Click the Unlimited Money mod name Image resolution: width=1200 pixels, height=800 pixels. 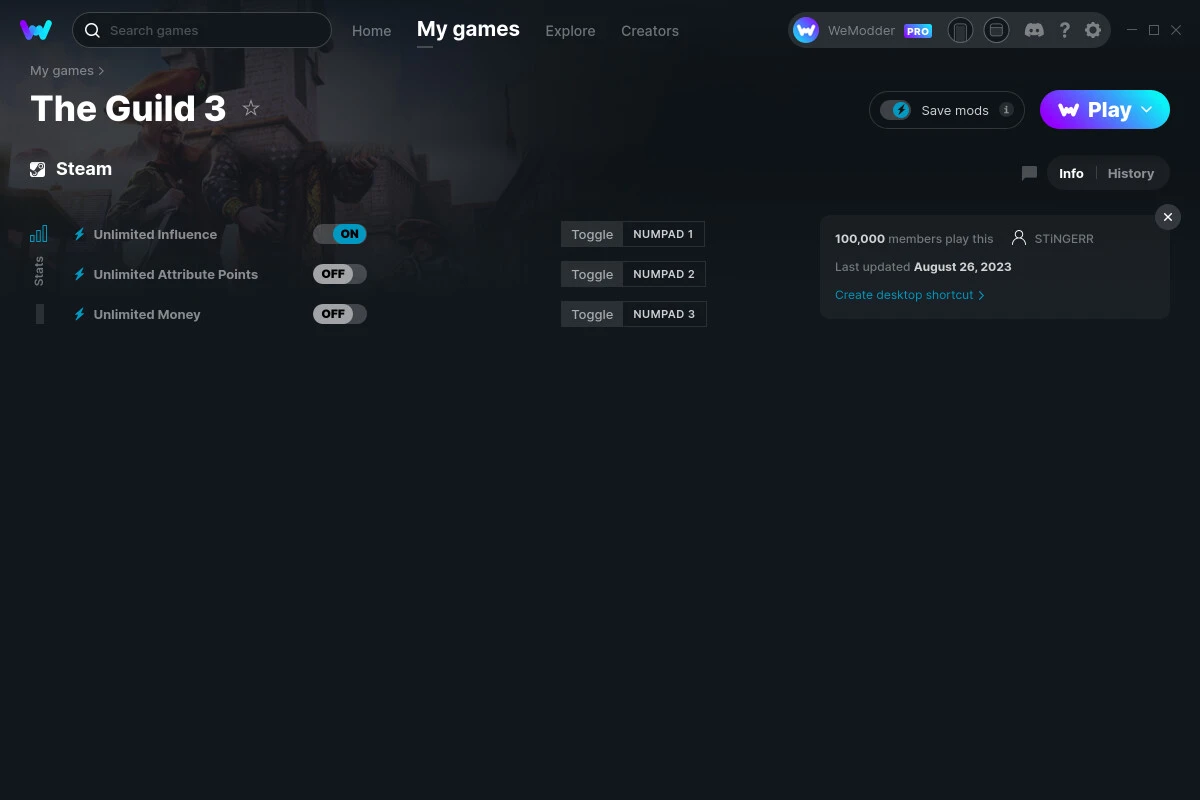tap(147, 314)
